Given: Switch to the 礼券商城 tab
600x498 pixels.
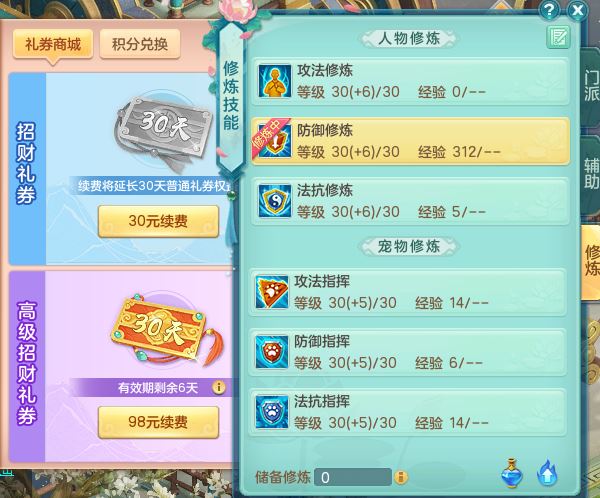Looking at the screenshot, I should [53, 44].
